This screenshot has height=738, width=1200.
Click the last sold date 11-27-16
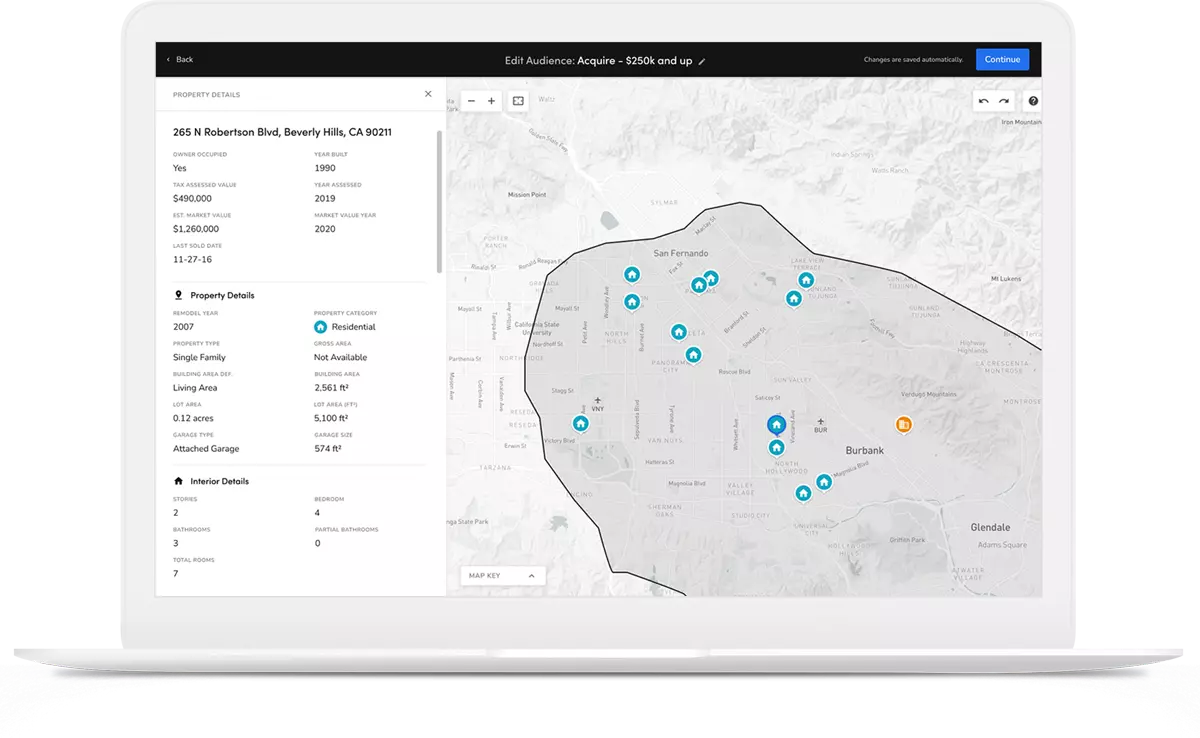(192, 259)
